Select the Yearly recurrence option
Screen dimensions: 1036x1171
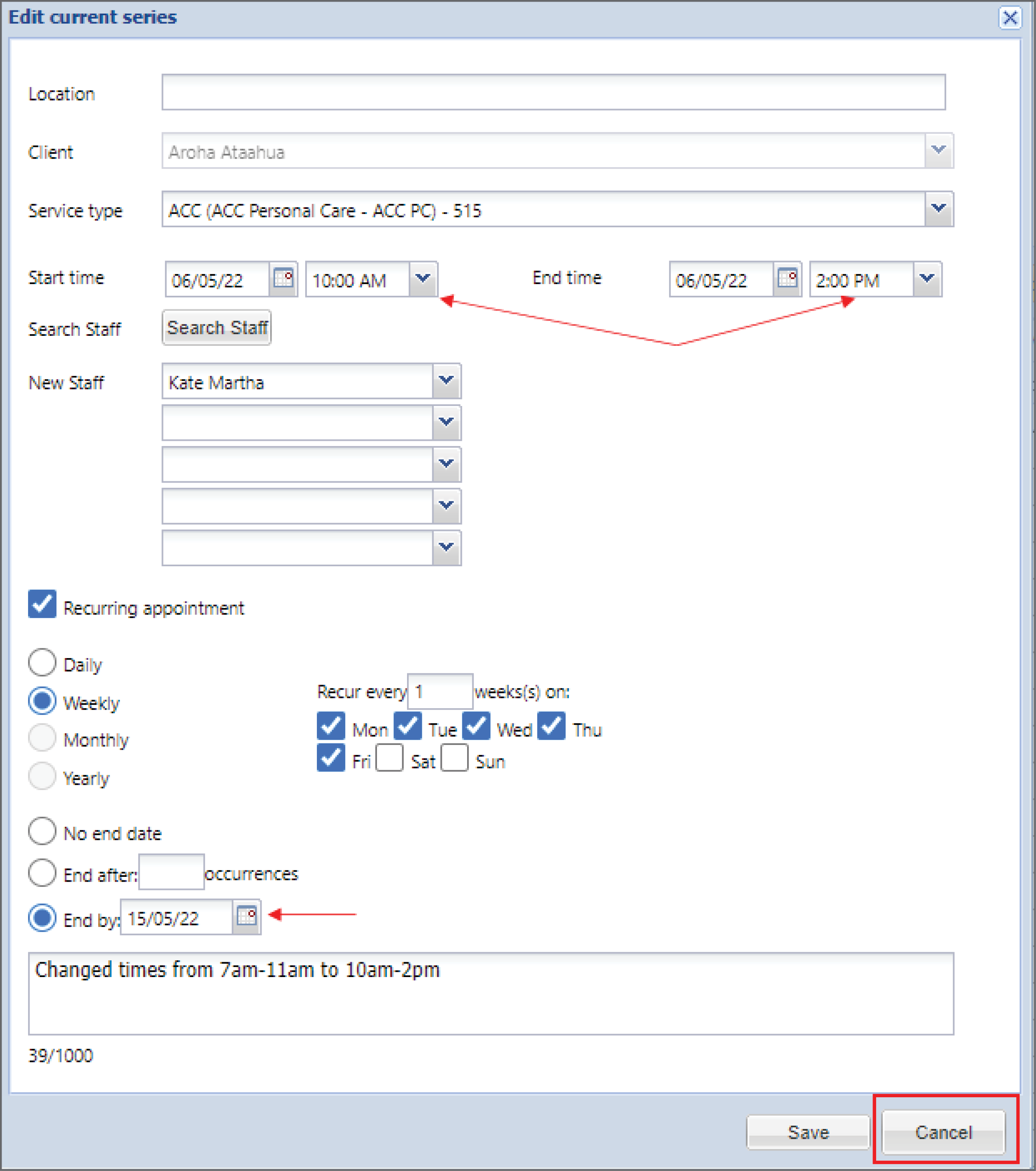(42, 776)
